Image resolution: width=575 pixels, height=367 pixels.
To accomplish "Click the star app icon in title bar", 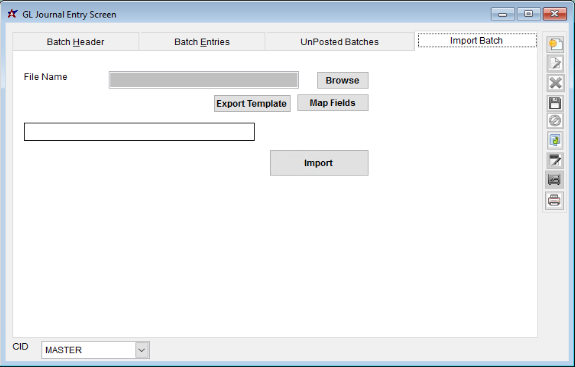I will pyautogui.click(x=12, y=14).
